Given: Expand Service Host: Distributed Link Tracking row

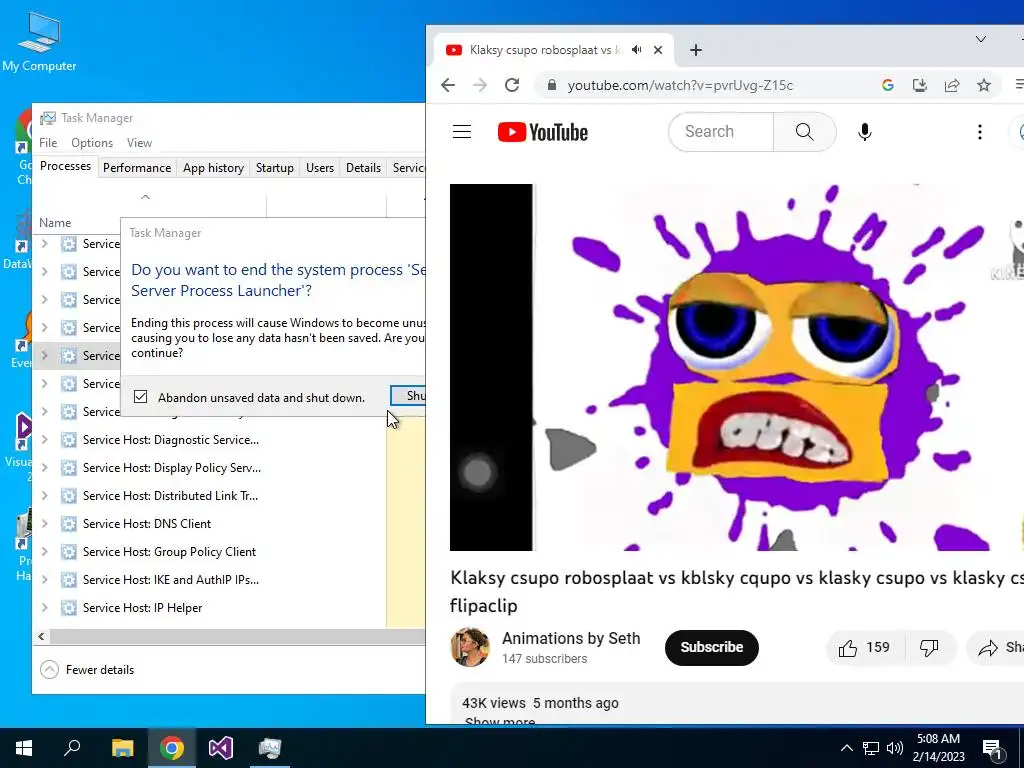Looking at the screenshot, I should click(44, 496).
